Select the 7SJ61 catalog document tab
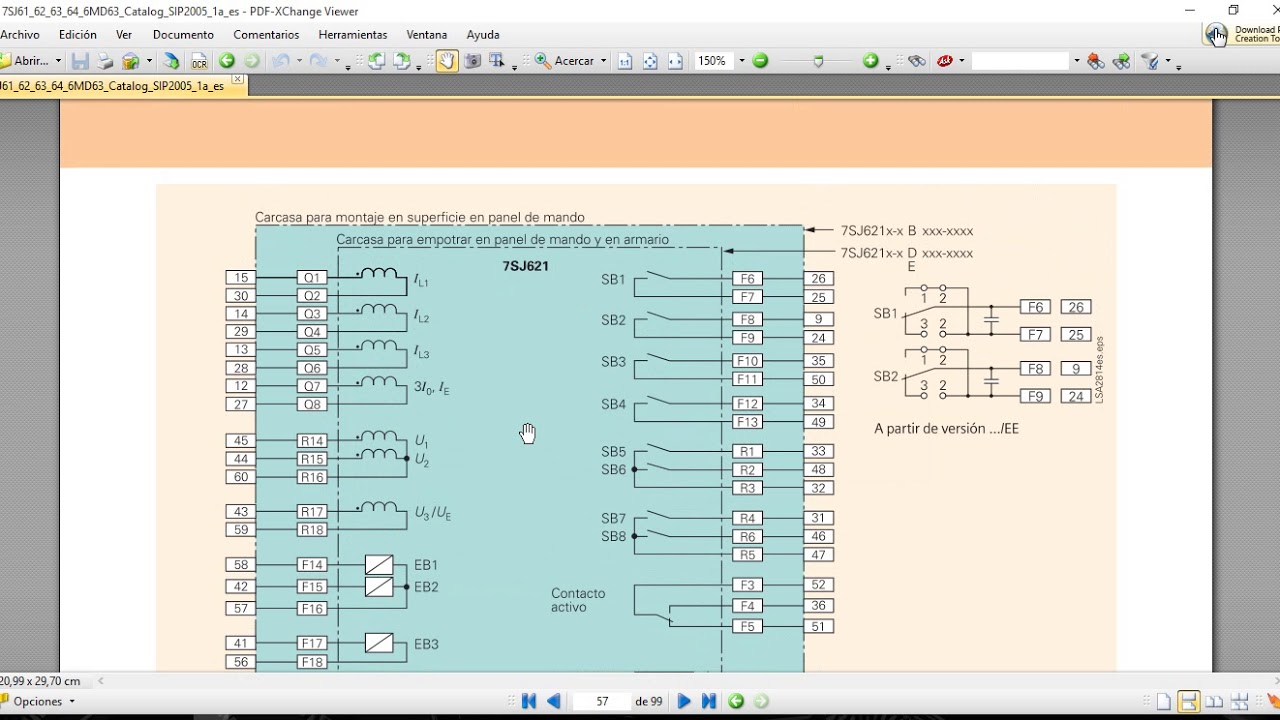 (115, 86)
